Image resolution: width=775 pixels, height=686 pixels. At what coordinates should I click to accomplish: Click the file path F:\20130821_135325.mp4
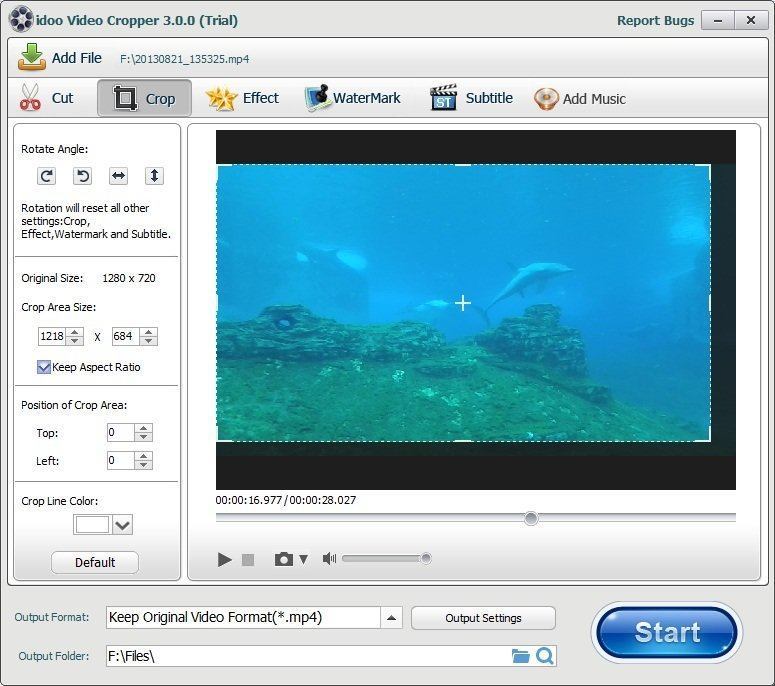click(x=184, y=59)
